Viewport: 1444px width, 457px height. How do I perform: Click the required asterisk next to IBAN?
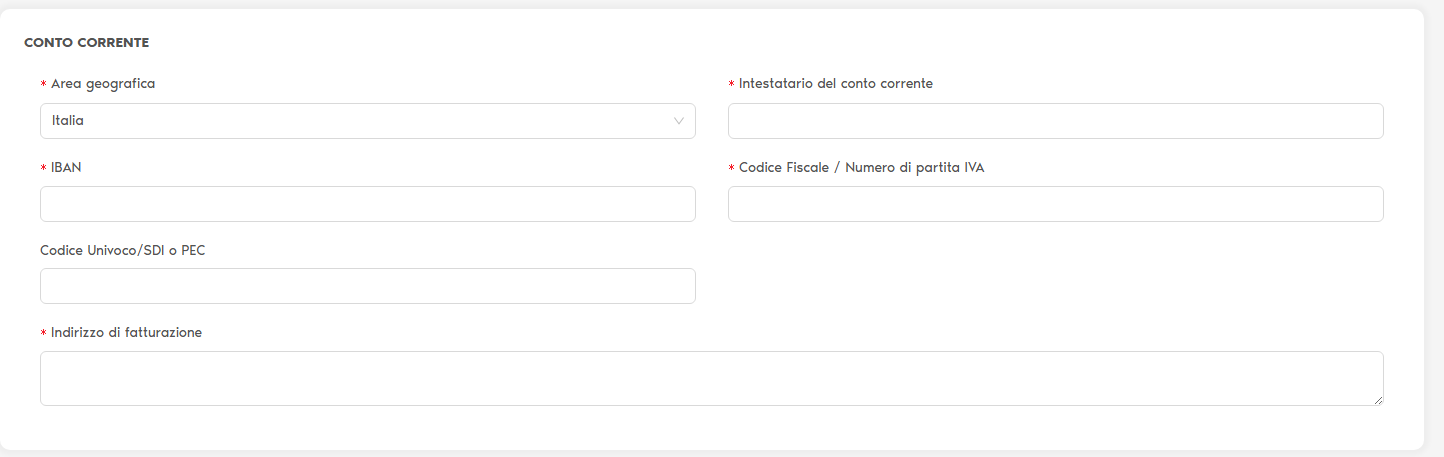pyautogui.click(x=44, y=169)
